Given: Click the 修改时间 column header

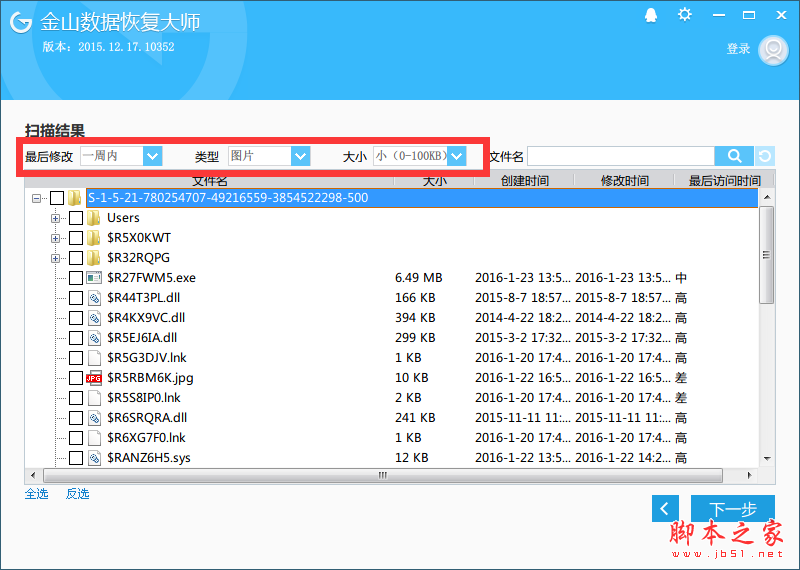Looking at the screenshot, I should [624, 181].
